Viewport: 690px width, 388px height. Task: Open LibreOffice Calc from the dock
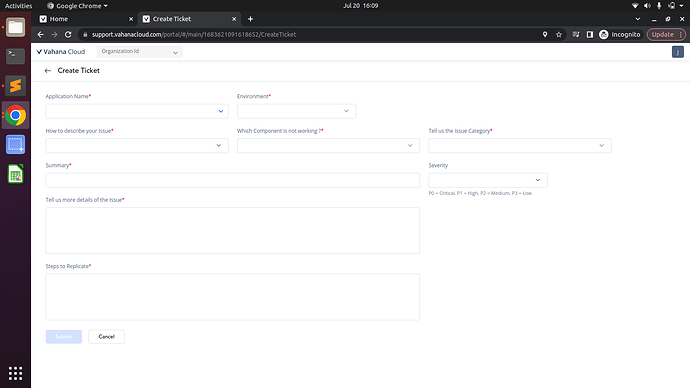point(15,174)
